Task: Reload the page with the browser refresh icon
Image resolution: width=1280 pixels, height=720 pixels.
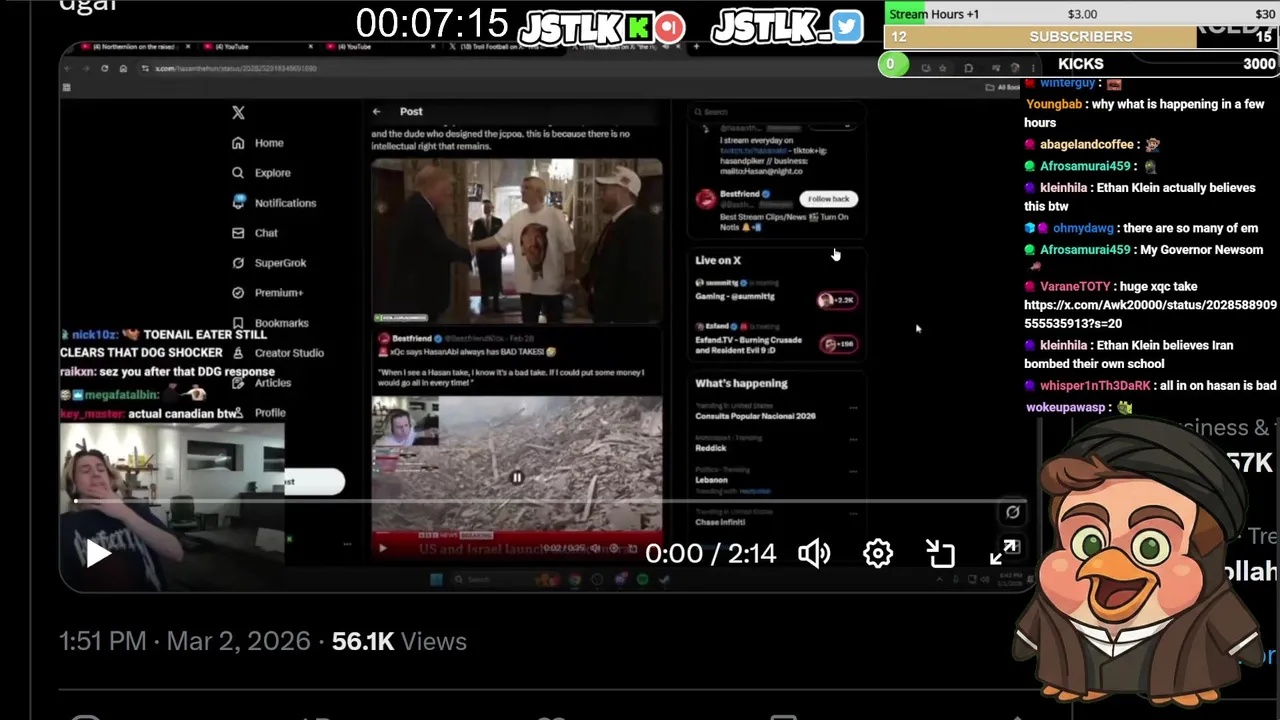Action: (104, 69)
